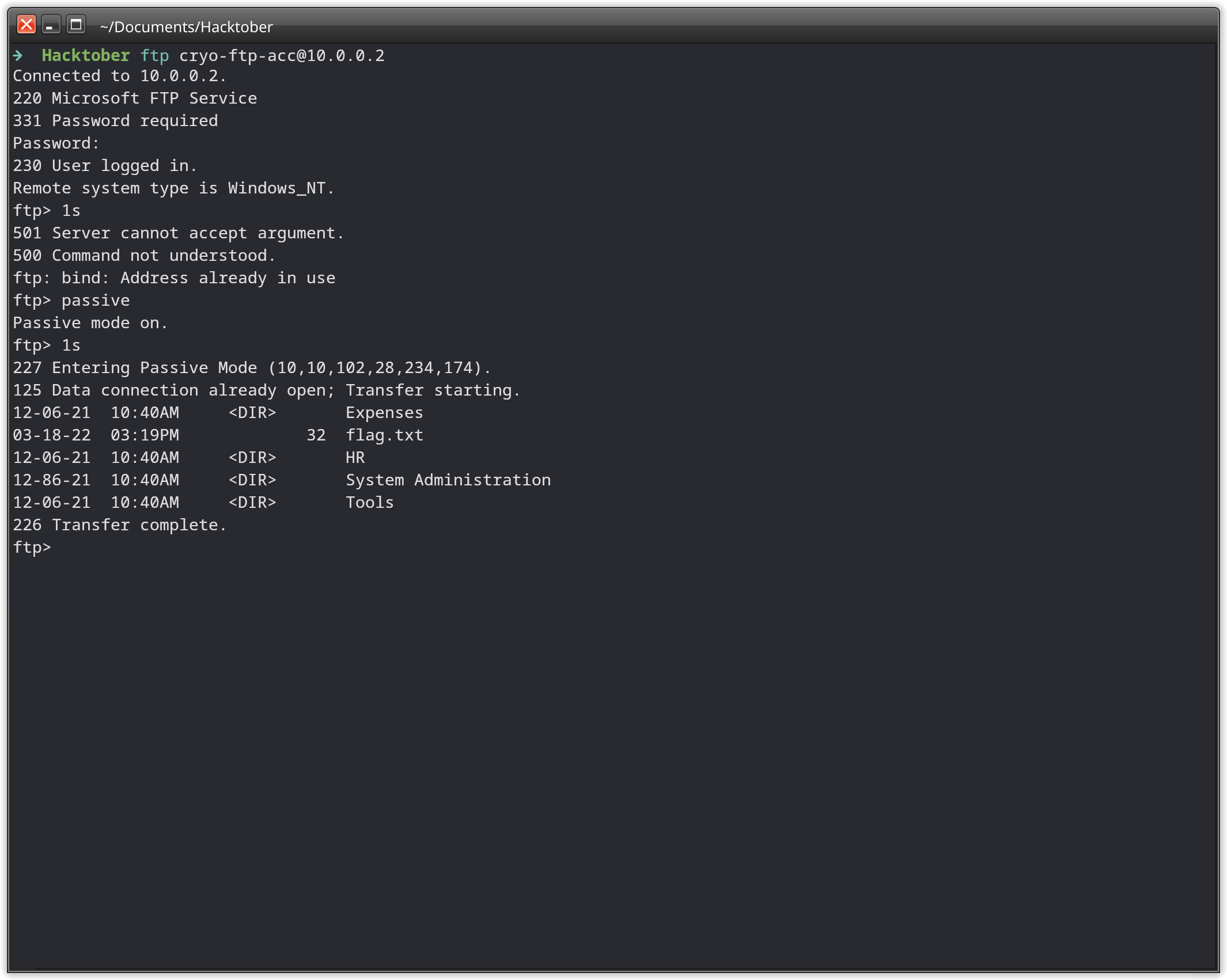Image resolution: width=1227 pixels, height=980 pixels.
Task: Click the 'Passive mode on.' line
Action: tap(90, 323)
